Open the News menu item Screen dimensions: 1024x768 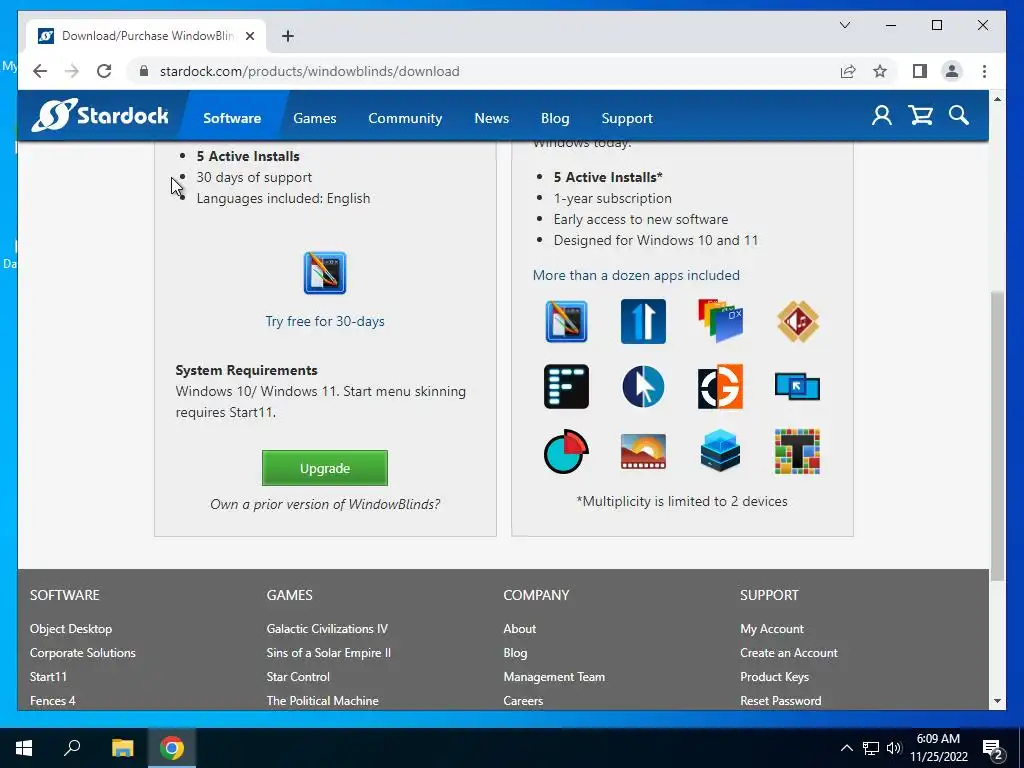coord(492,118)
